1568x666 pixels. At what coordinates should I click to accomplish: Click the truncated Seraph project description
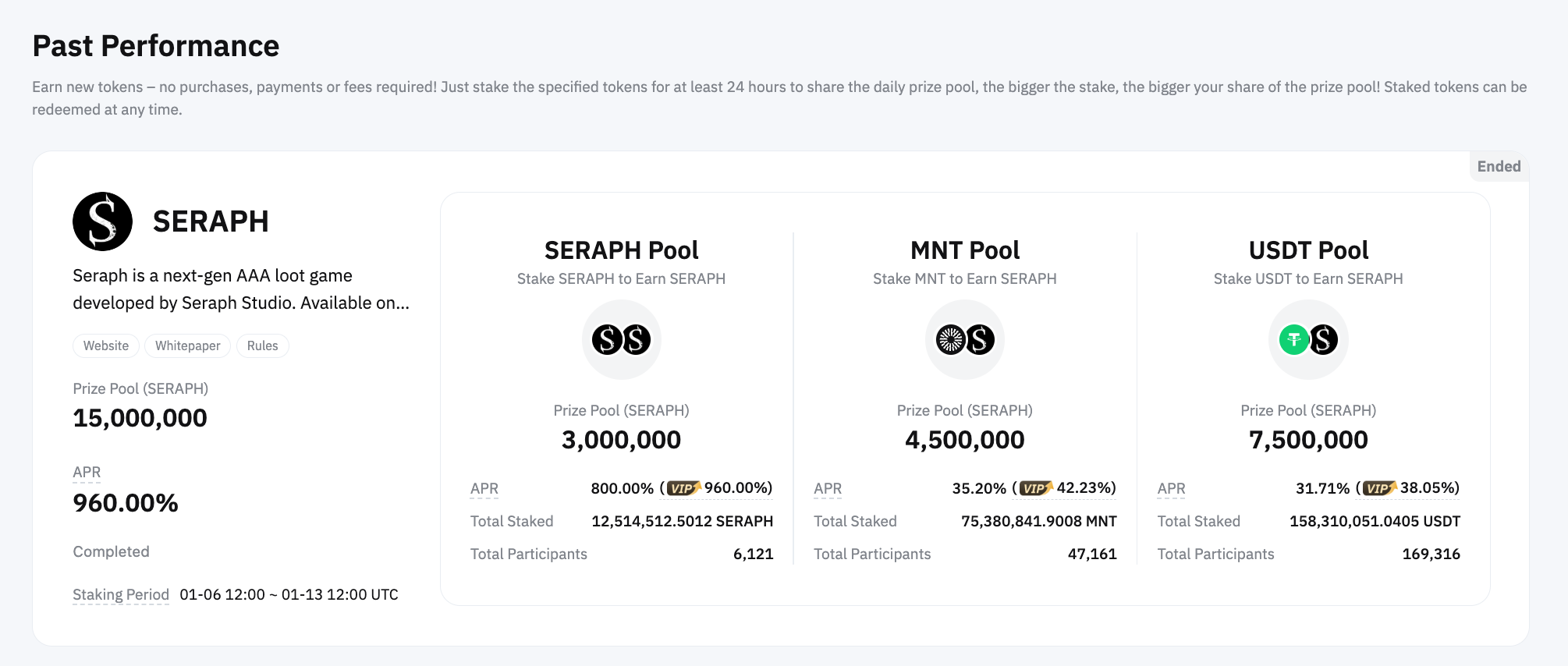[240, 289]
